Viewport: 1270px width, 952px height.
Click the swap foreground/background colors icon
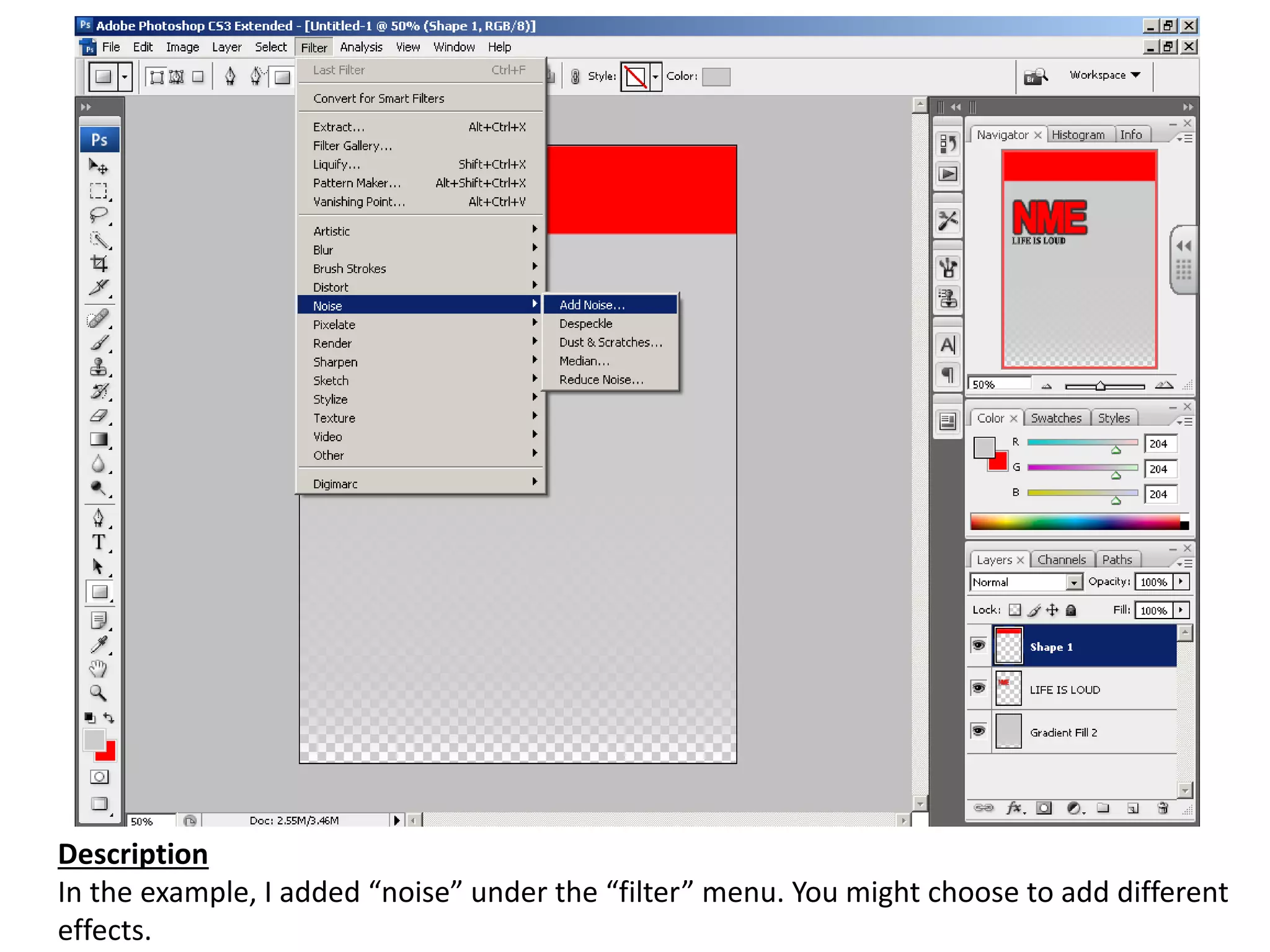109,718
